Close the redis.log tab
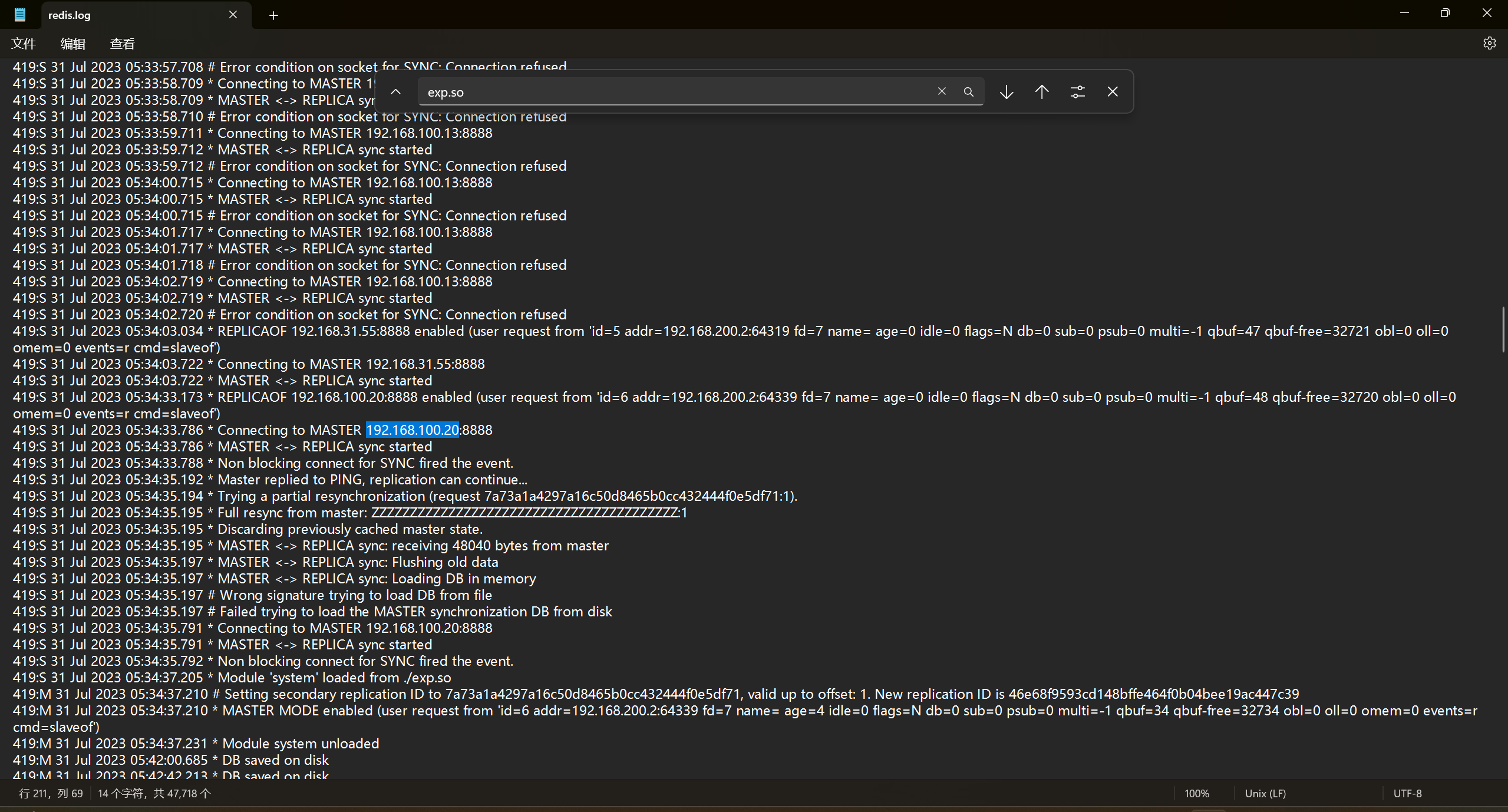1508x812 pixels. click(x=233, y=15)
